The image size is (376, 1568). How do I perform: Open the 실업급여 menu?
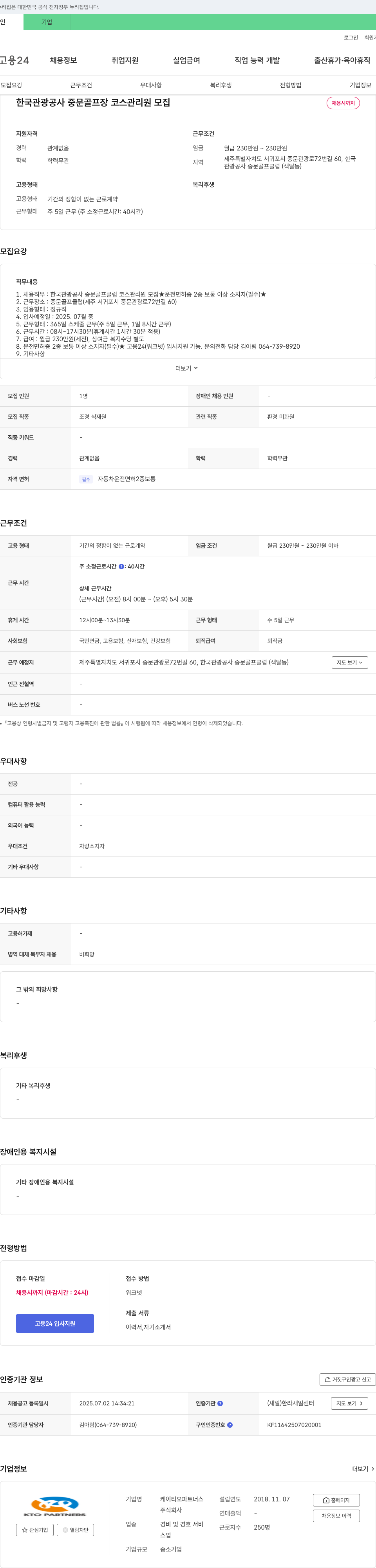click(186, 60)
